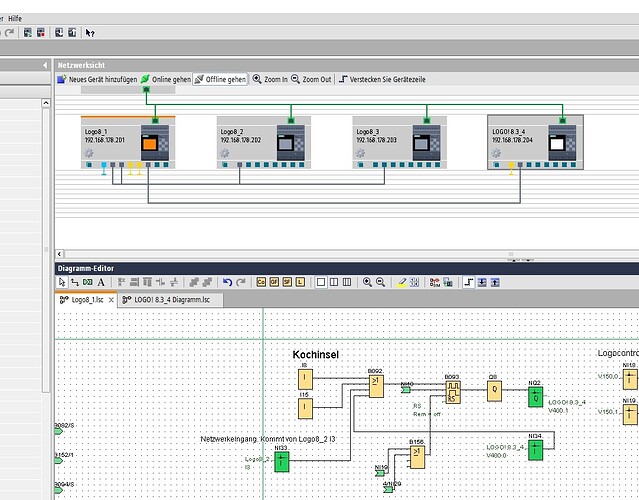Select the green NQ2 network output block
This screenshot has width=639, height=500.
[x=535, y=396]
